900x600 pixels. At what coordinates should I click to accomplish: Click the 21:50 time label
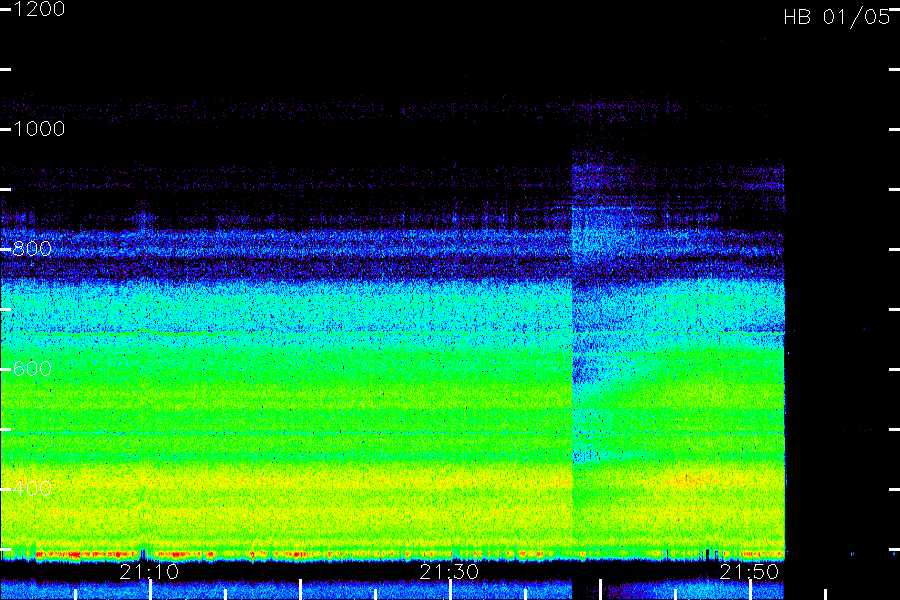point(749,572)
